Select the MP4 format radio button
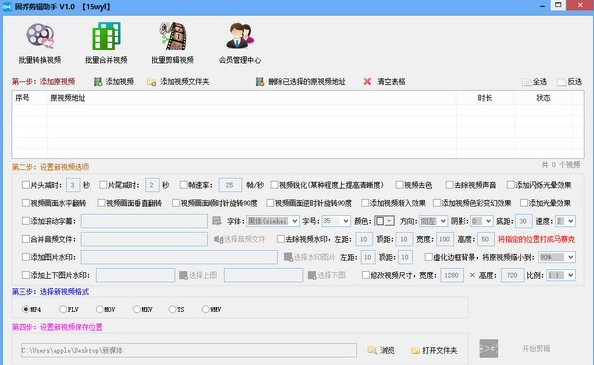Screen dimensions: 594x365 26,309
